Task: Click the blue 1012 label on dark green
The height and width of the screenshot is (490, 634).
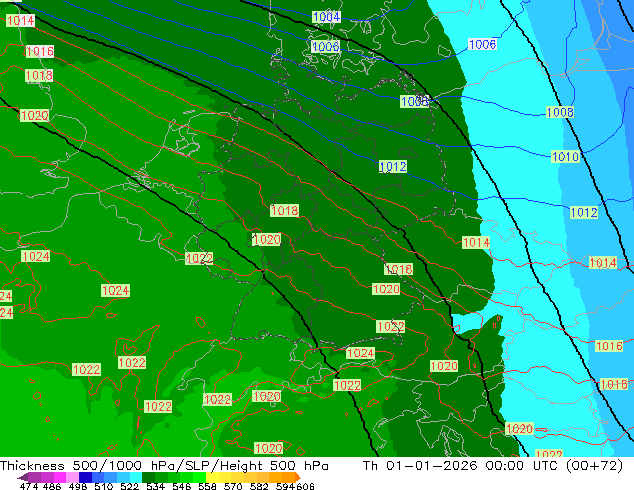Action: point(393,166)
